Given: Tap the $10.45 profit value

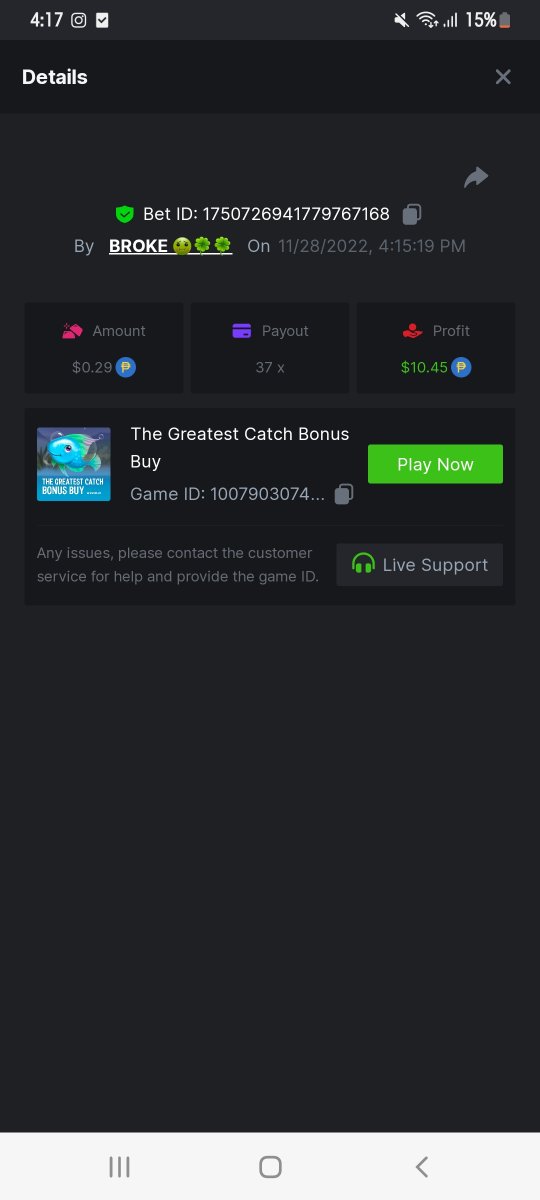Looking at the screenshot, I should click(424, 367).
